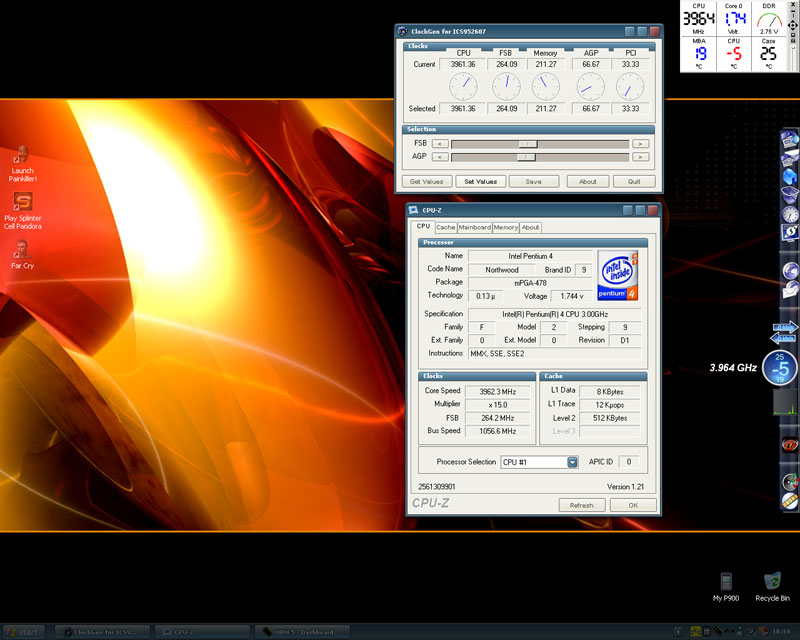Image resolution: width=800 pixels, height=640 pixels.
Task: Switch to the About tab in CPU-Z
Action: (530, 227)
